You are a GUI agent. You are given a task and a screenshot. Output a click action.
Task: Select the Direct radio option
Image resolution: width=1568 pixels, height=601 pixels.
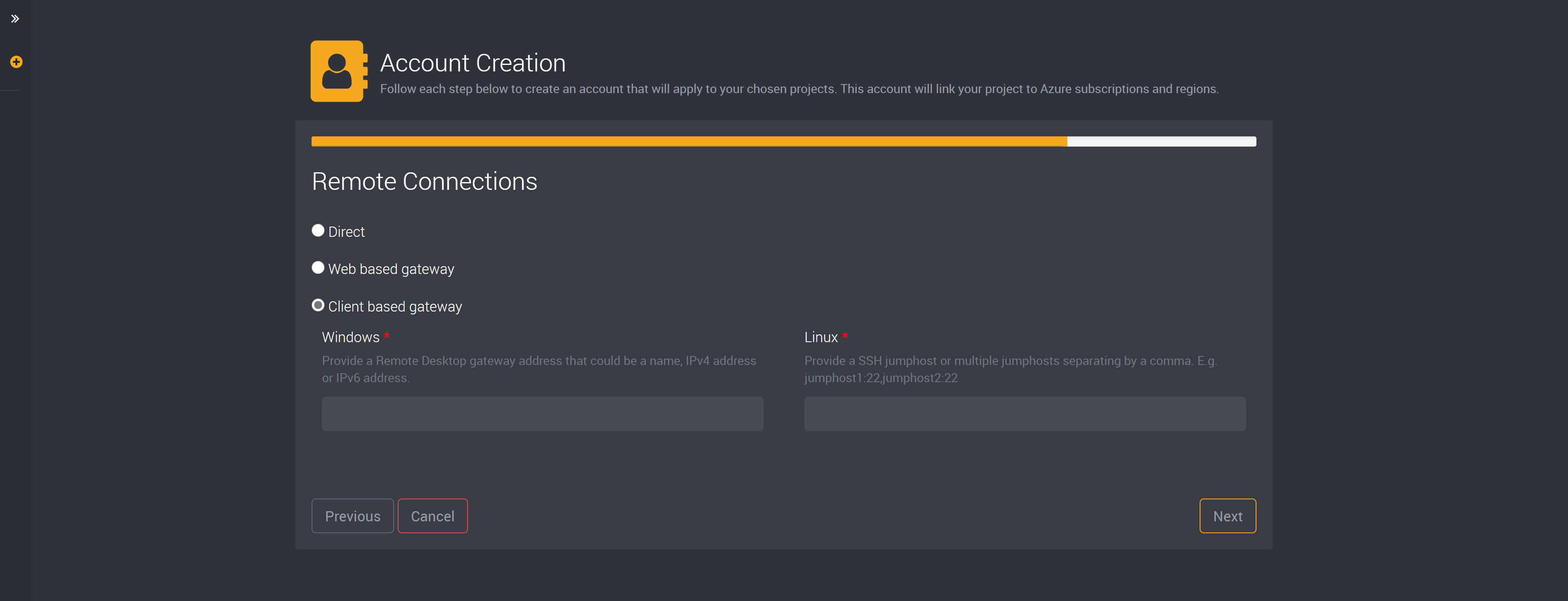coord(318,231)
